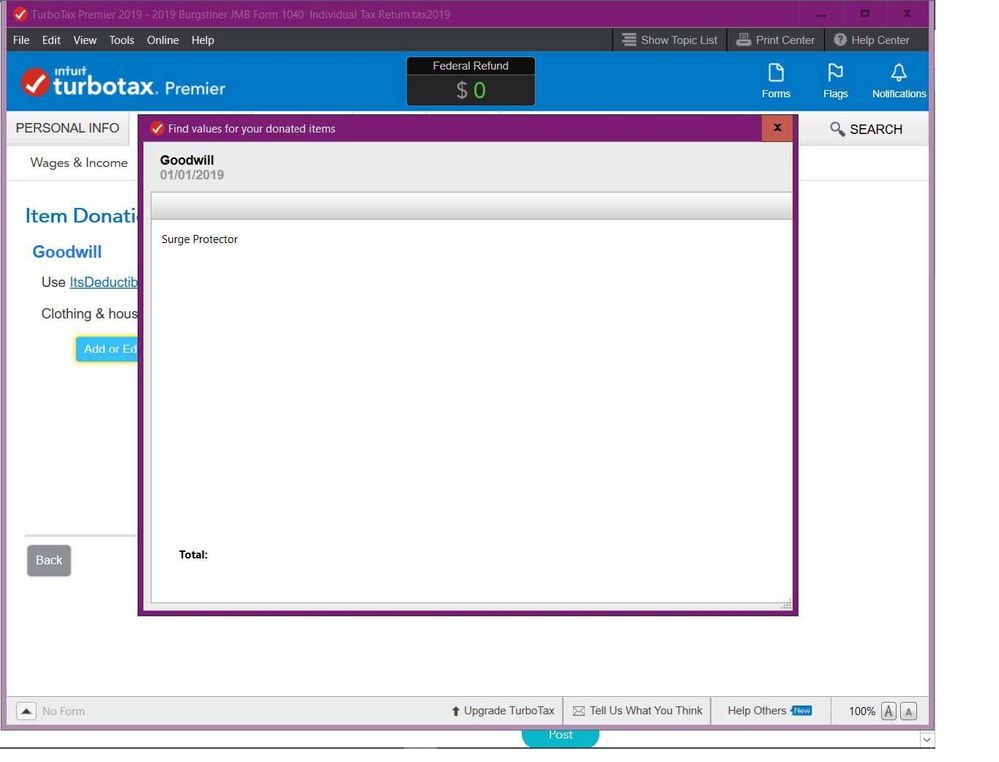The image size is (999, 762).
Task: Expand the No Form panel arrow
Action: [x=26, y=710]
